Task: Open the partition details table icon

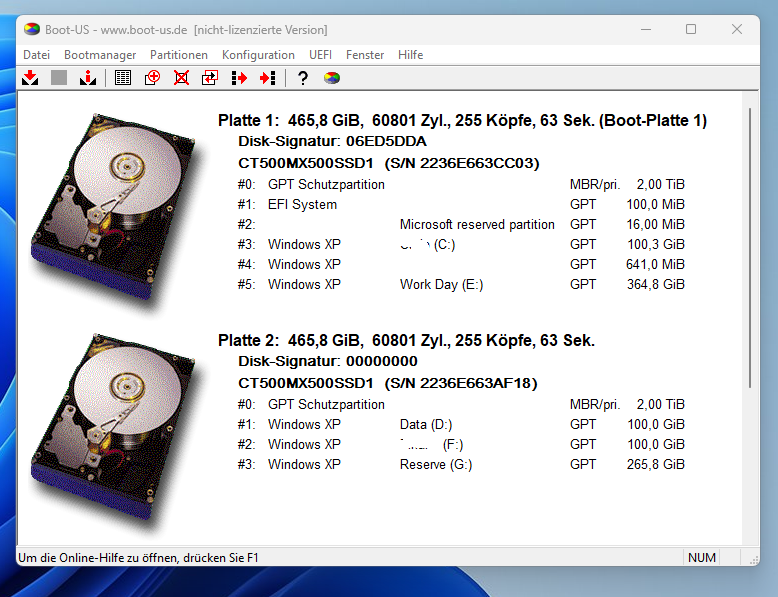Action: pyautogui.click(x=123, y=78)
